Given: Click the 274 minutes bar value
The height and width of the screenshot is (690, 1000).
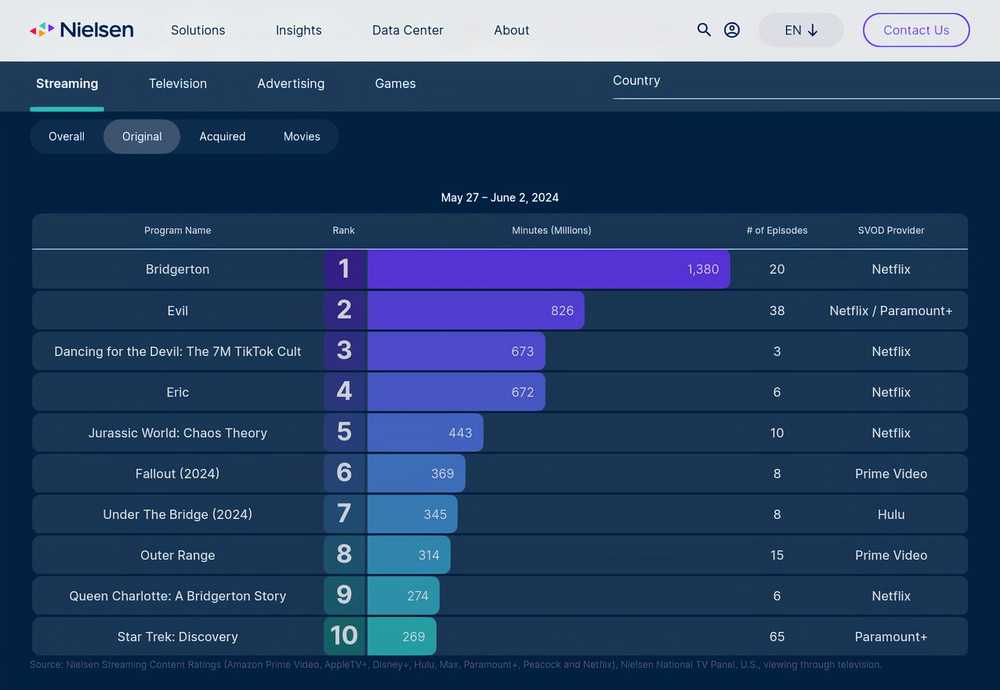Looking at the screenshot, I should click(x=418, y=596).
